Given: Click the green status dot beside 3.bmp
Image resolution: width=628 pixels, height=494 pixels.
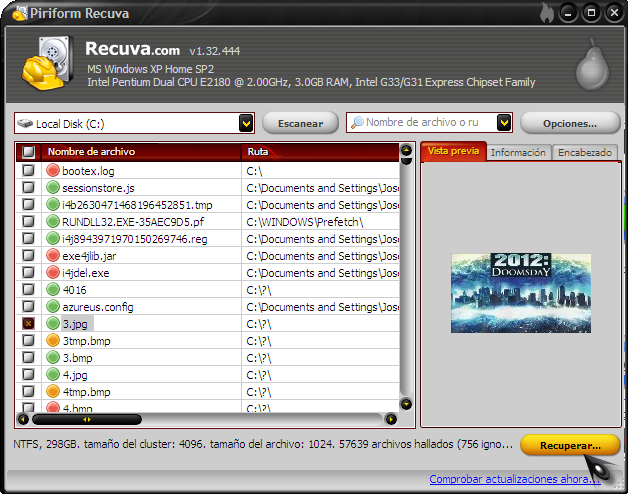Looking at the screenshot, I should click(53, 357).
